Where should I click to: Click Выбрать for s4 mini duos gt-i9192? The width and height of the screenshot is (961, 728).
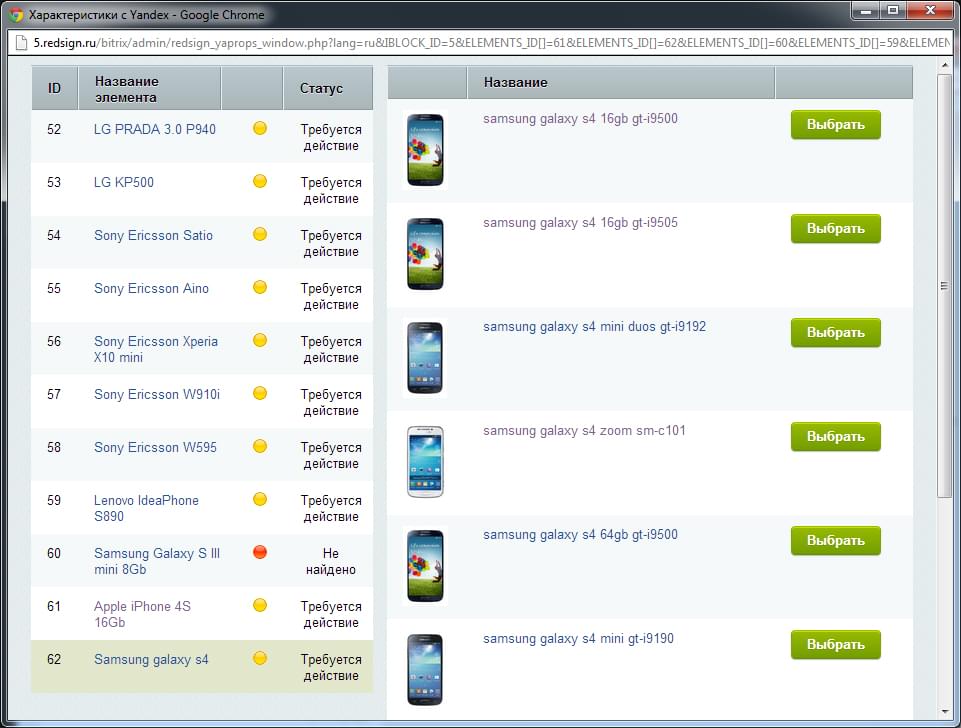pos(835,333)
